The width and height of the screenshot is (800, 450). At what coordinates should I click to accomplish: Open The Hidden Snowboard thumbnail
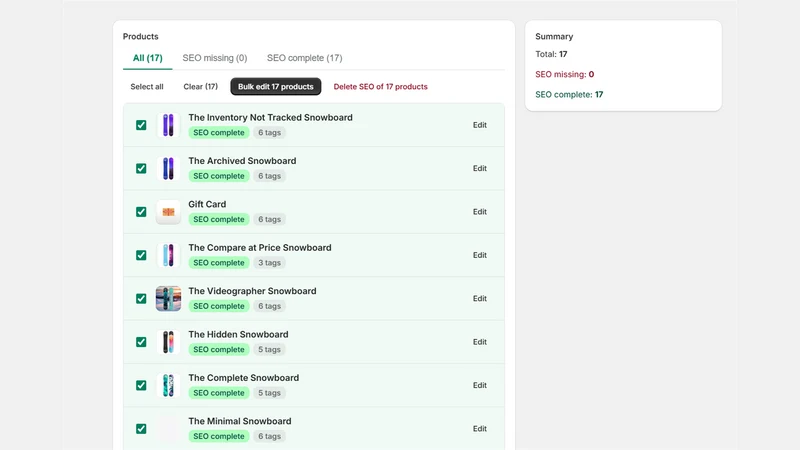point(168,342)
